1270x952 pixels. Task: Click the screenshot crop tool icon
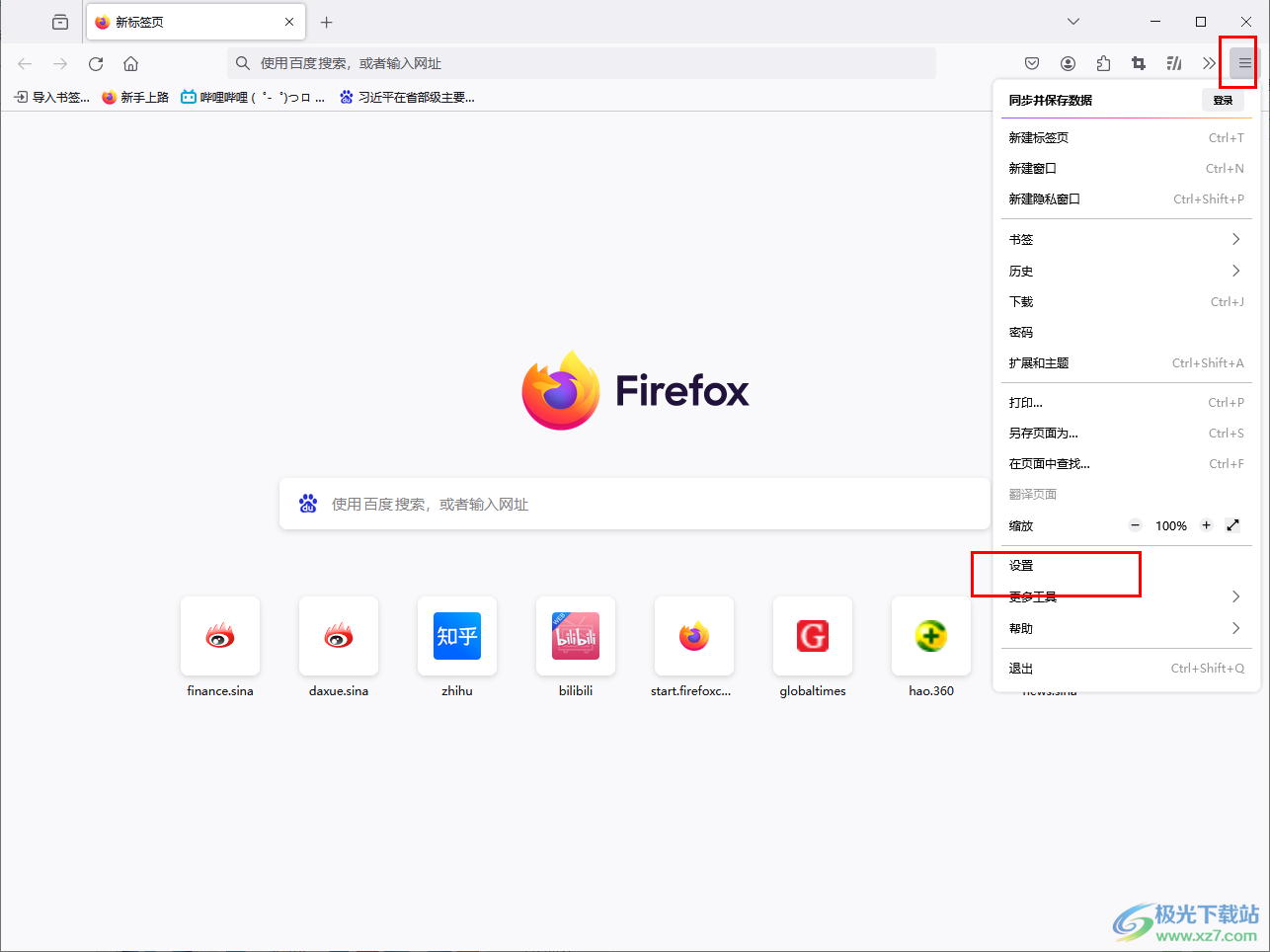point(1139,63)
